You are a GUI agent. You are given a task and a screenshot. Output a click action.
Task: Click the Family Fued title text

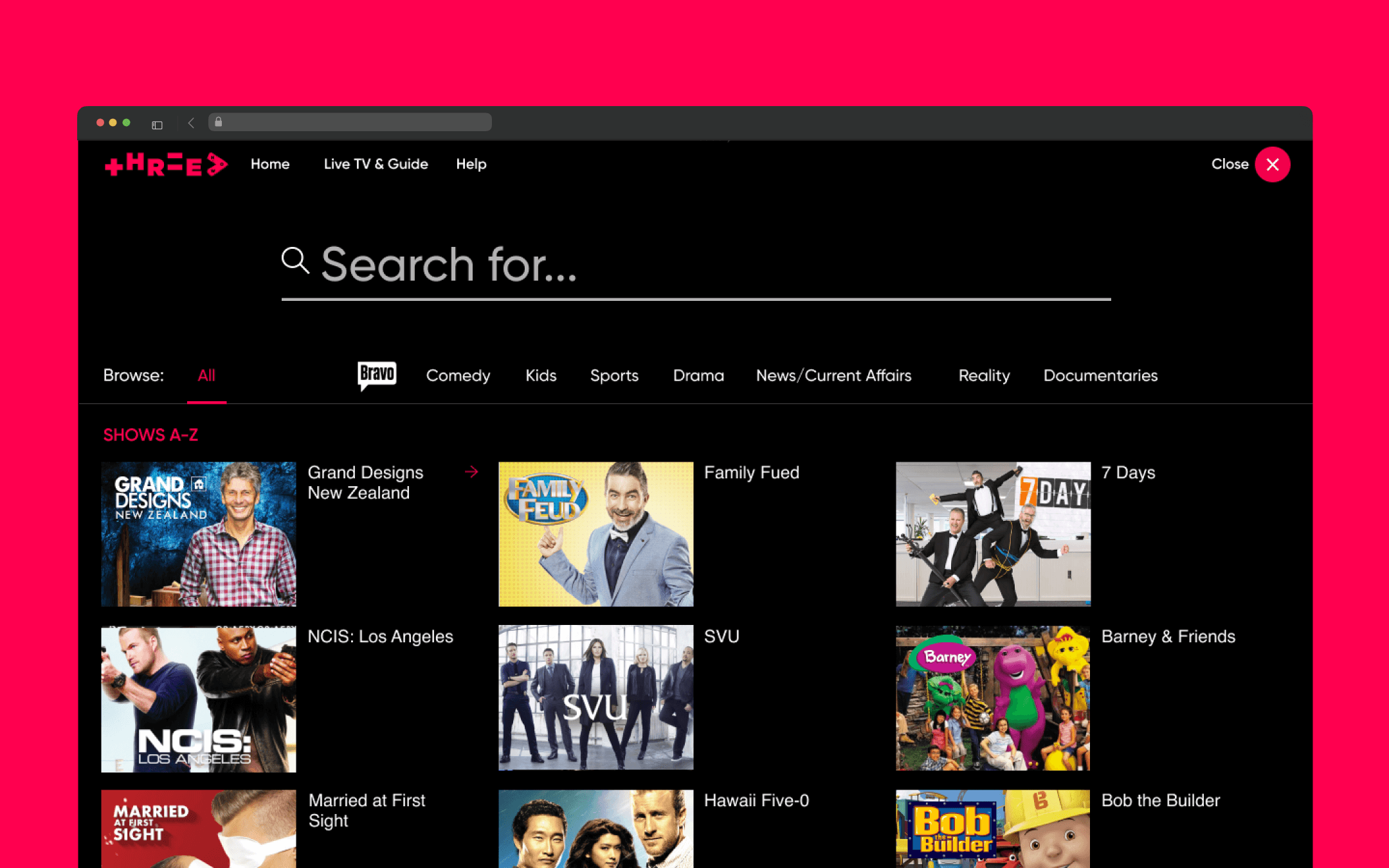click(752, 473)
